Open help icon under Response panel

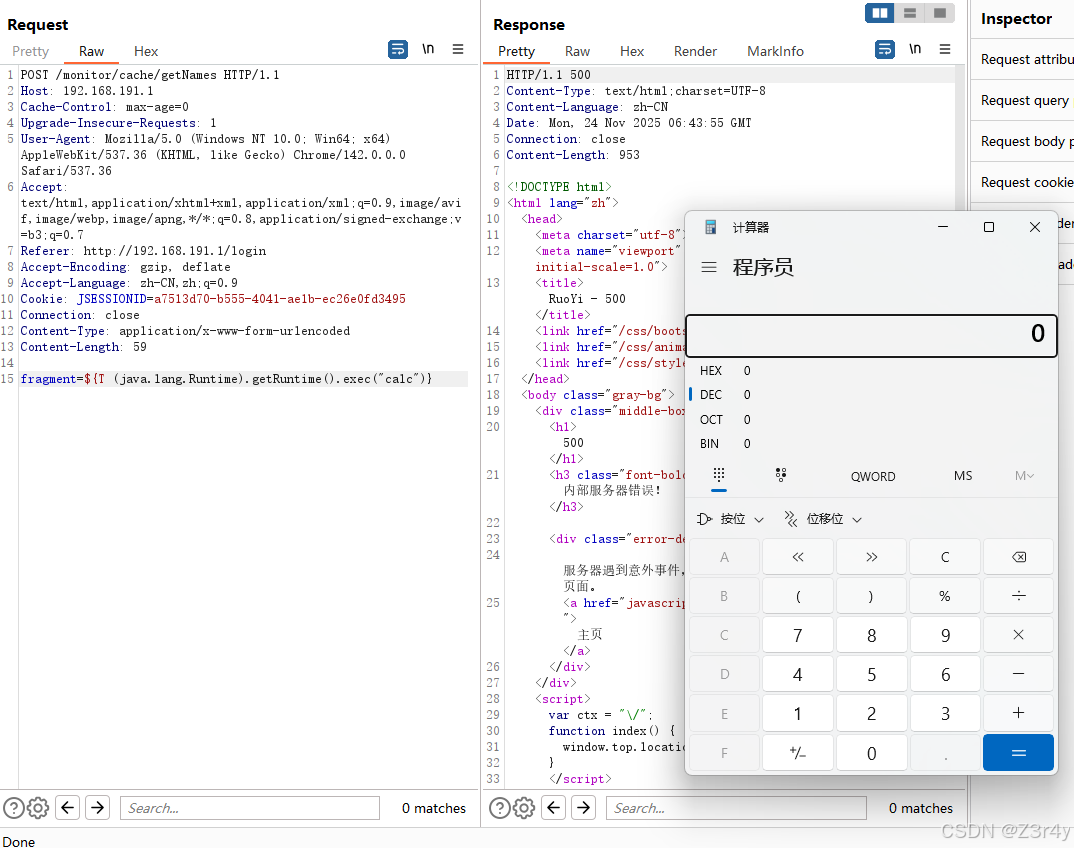pos(500,808)
